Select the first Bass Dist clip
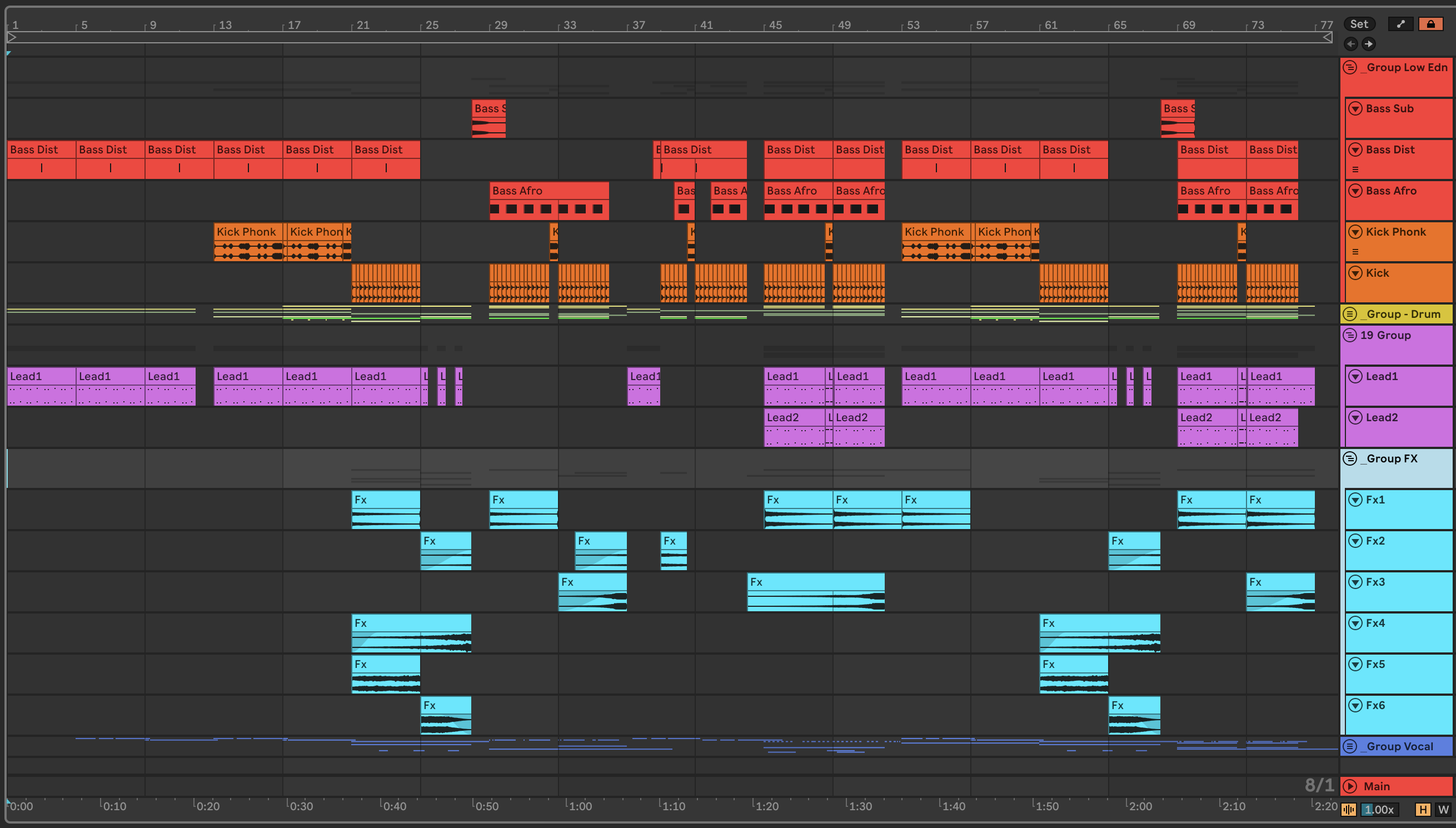The image size is (1456, 828). pyautogui.click(x=42, y=160)
